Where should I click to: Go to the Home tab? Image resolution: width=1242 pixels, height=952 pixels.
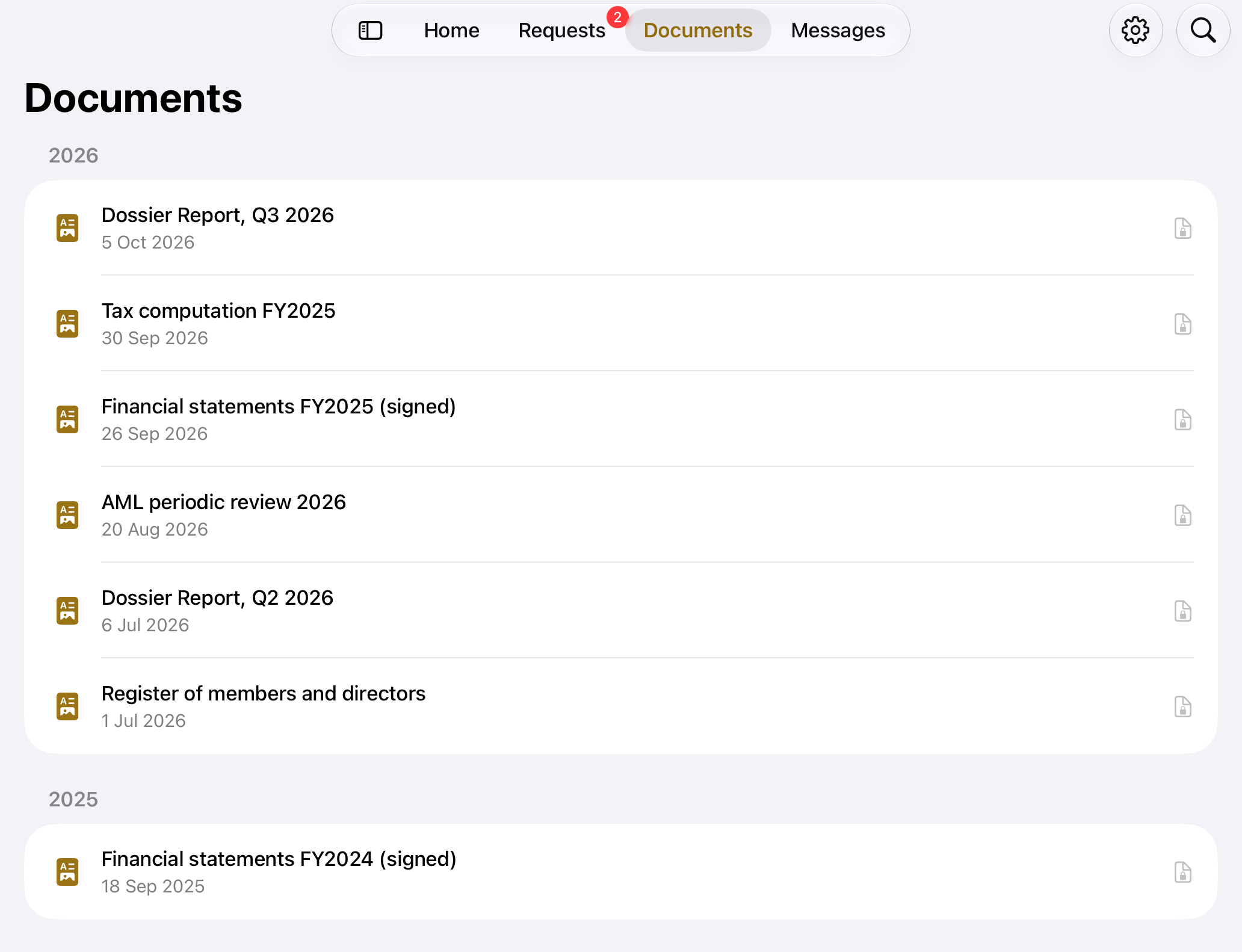(451, 30)
